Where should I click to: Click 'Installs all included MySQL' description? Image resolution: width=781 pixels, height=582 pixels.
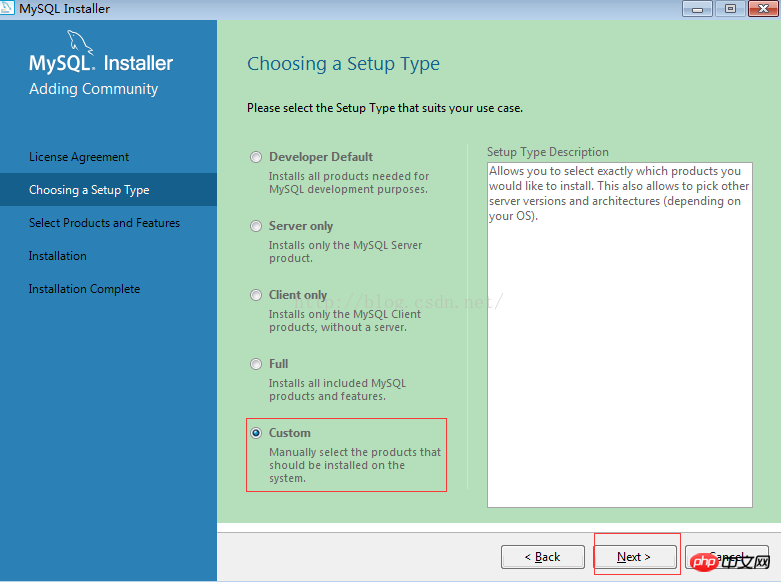(x=338, y=390)
